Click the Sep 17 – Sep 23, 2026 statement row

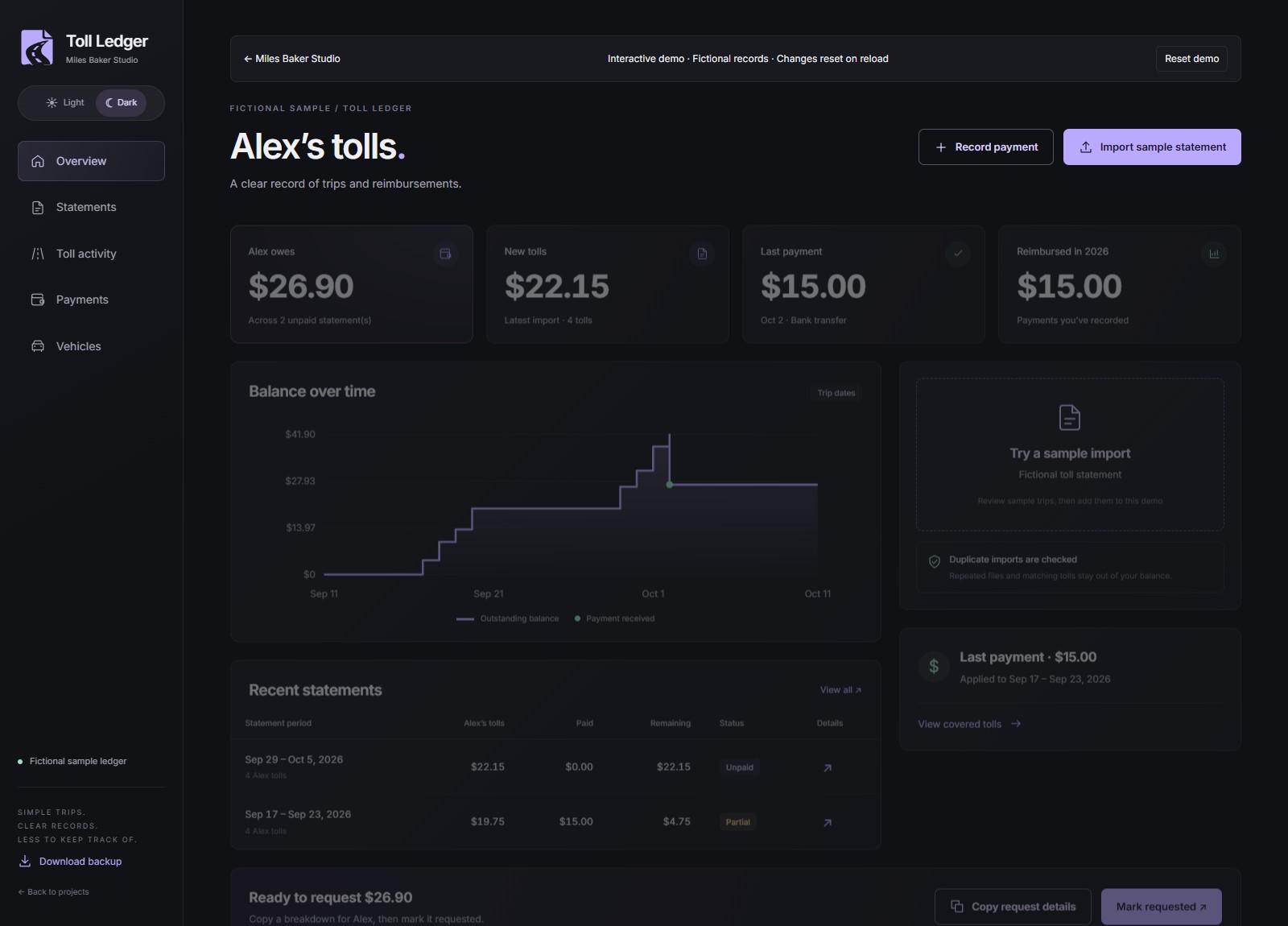click(x=555, y=822)
